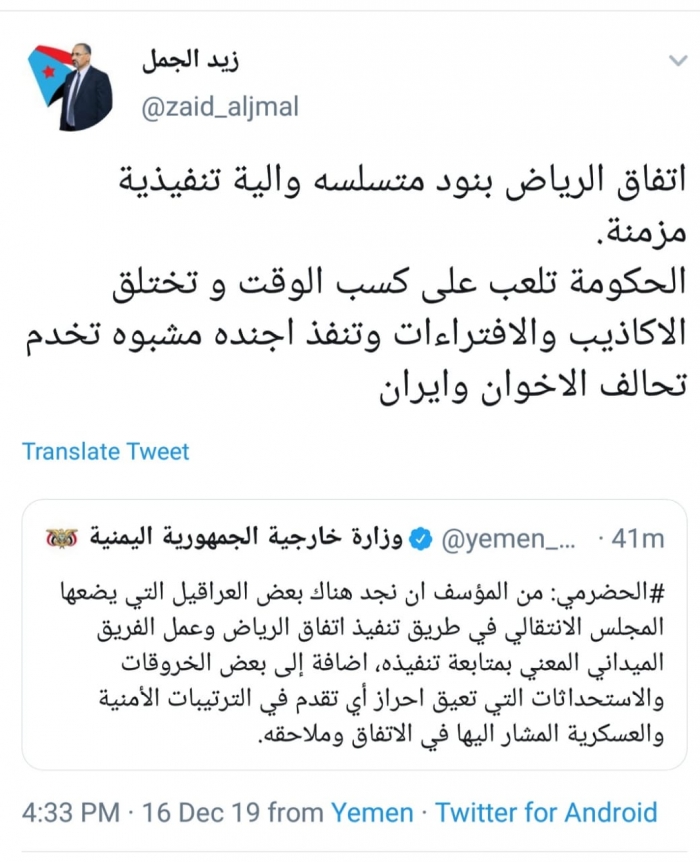This screenshot has width=700, height=862.
Task: Click the Twitter for Android source link
Action: (x=546, y=812)
